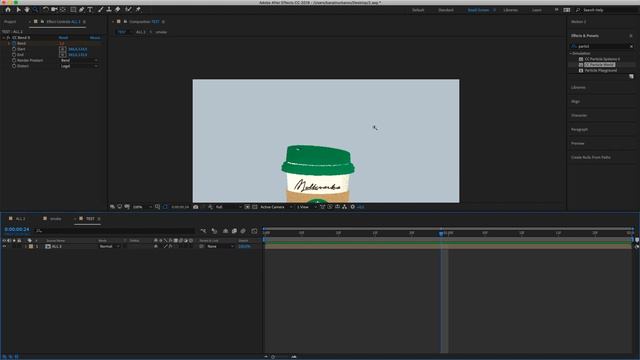Create new bin icon in Effects & Presets
Screen dimensions: 640x360
click(631, 76)
